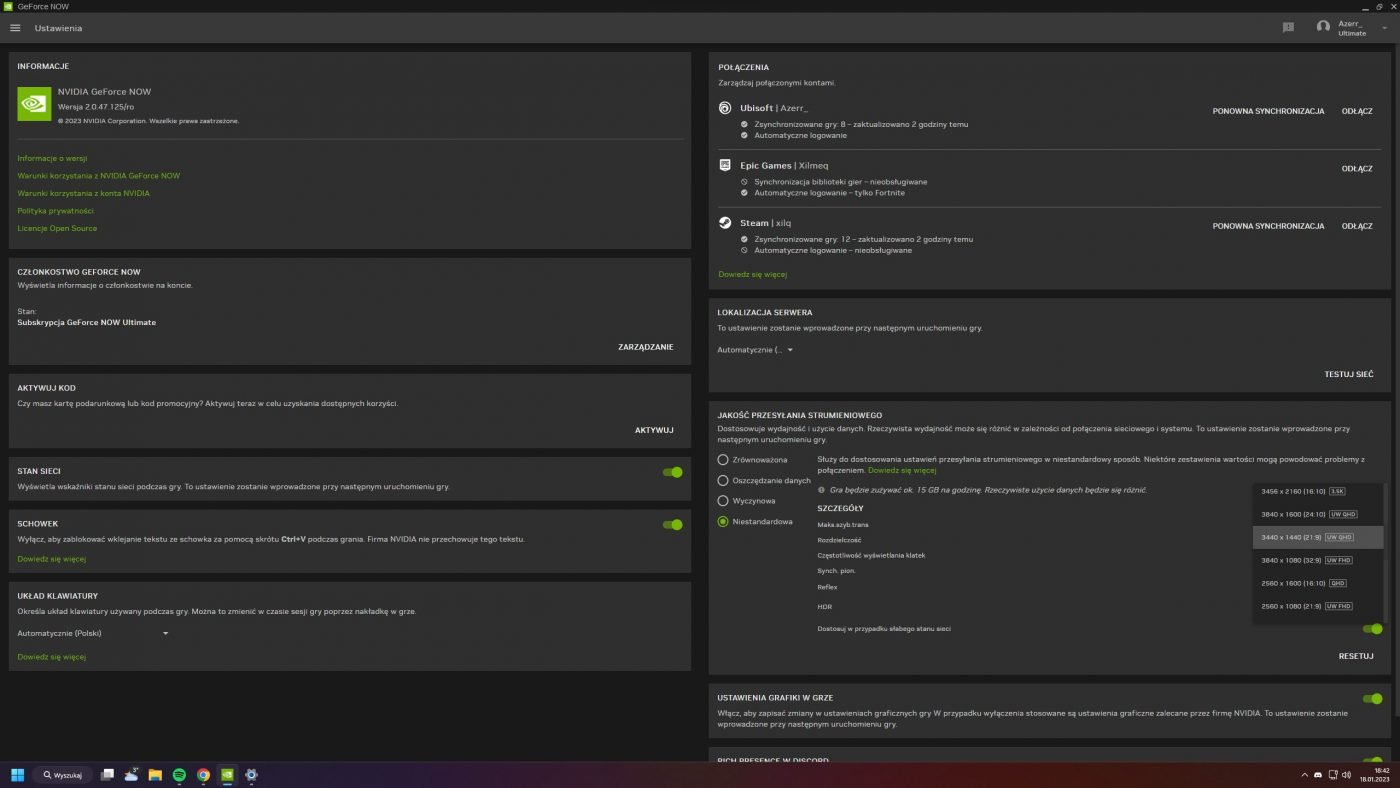Select the Oszczędzanie danych radio button
Image resolution: width=1400 pixels, height=788 pixels.
(x=723, y=480)
